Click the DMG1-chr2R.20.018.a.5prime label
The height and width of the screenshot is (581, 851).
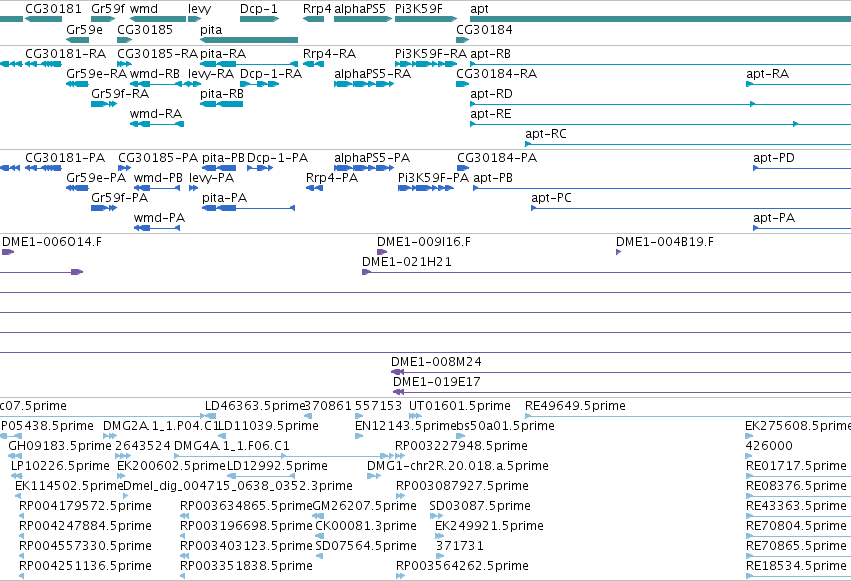click(458, 466)
